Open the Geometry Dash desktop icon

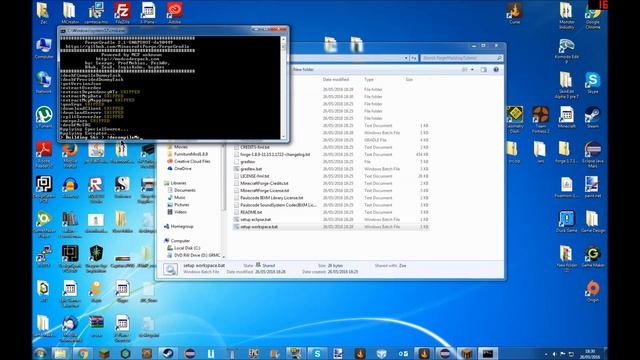(515, 119)
